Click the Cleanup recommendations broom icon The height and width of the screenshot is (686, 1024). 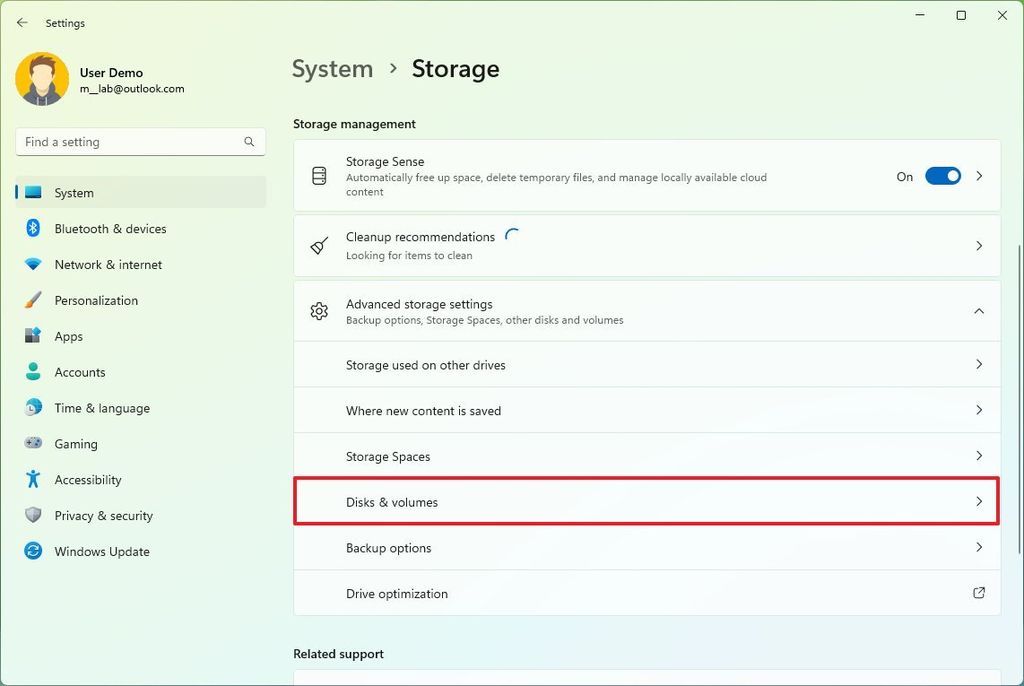point(318,246)
